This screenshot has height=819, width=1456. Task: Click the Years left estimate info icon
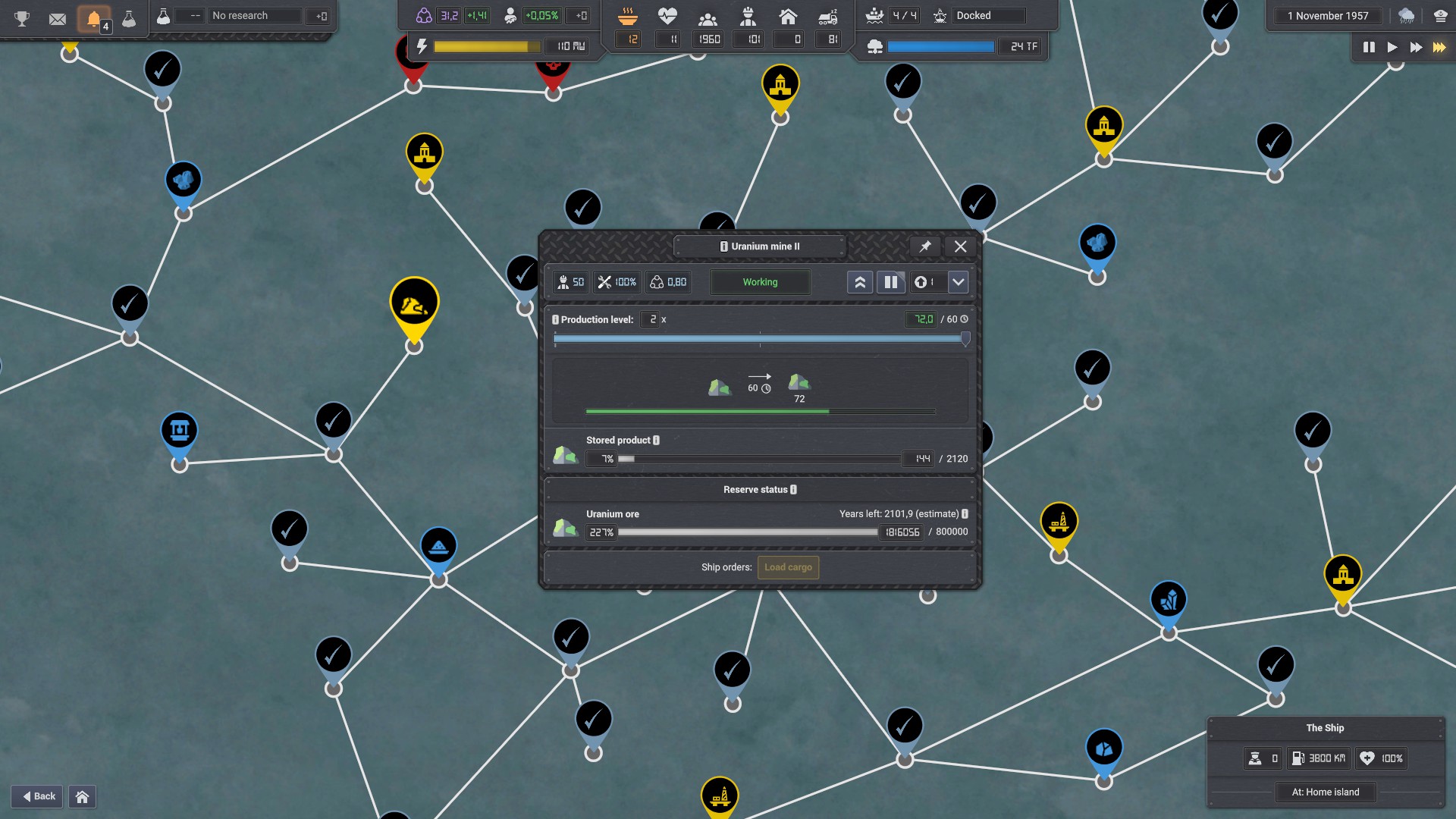click(965, 514)
